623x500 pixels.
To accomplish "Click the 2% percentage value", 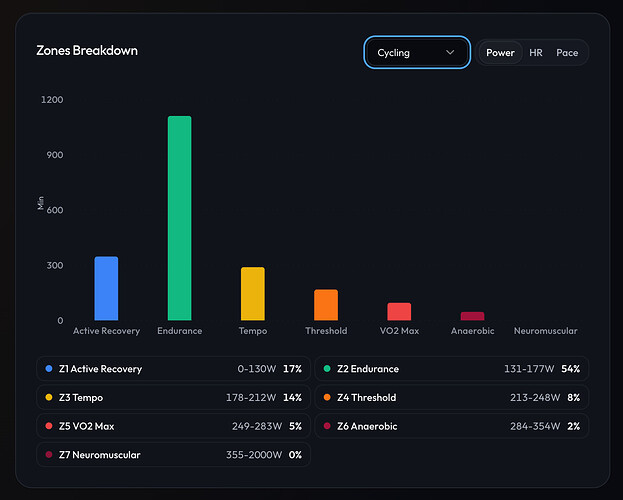I will pyautogui.click(x=574, y=426).
